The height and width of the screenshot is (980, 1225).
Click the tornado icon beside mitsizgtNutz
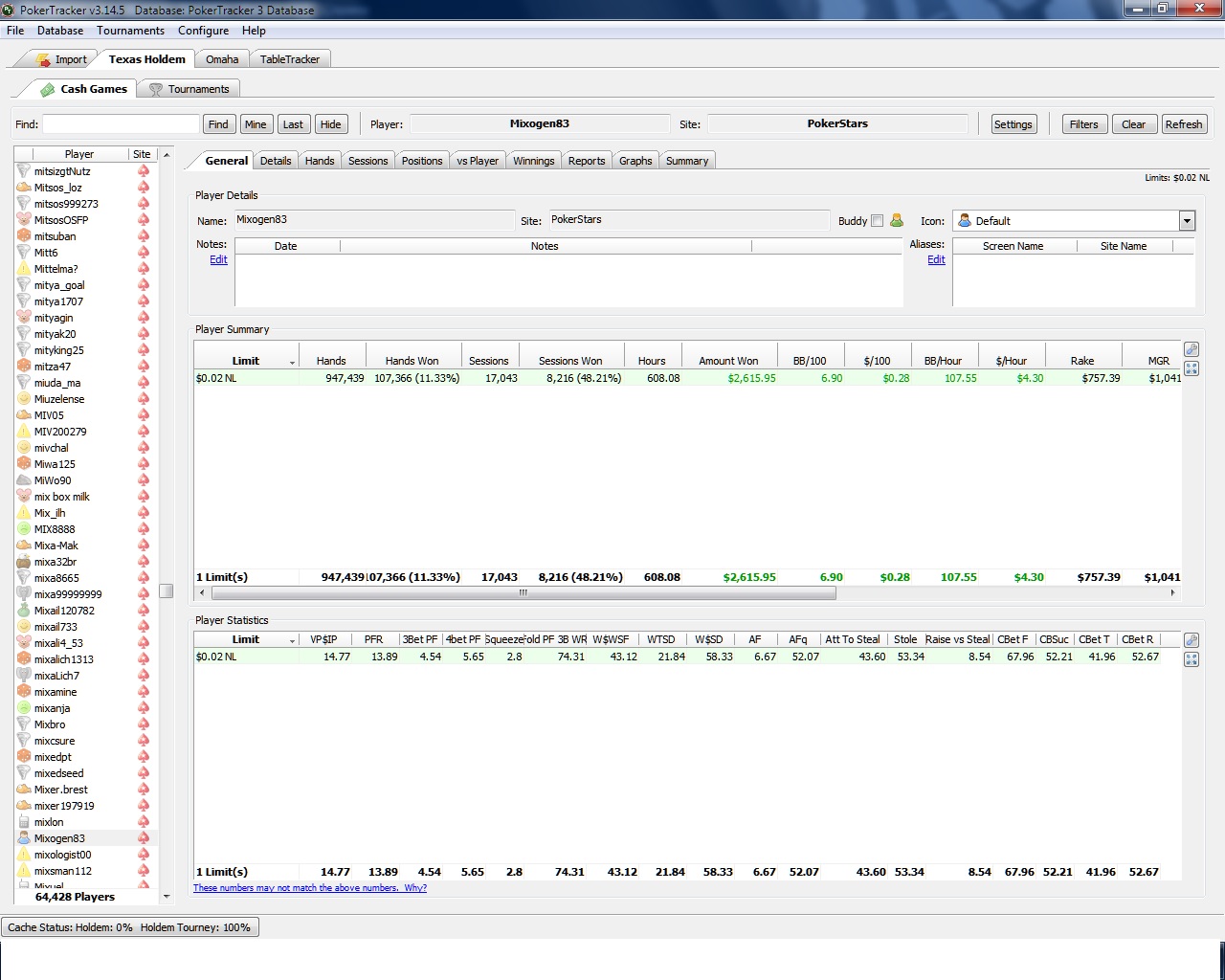click(24, 171)
